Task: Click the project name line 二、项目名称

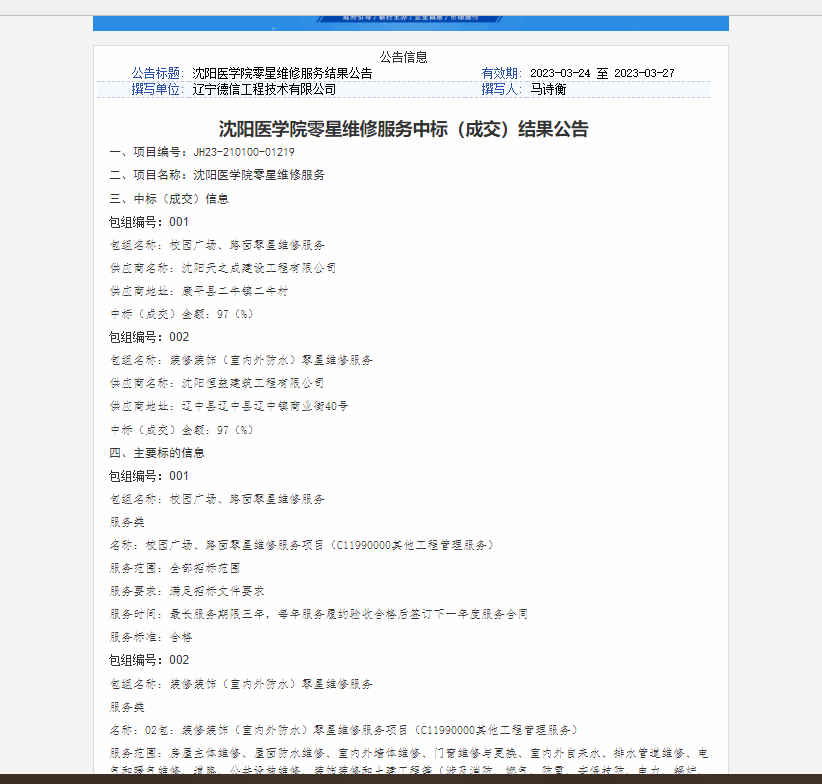Action: pos(217,175)
